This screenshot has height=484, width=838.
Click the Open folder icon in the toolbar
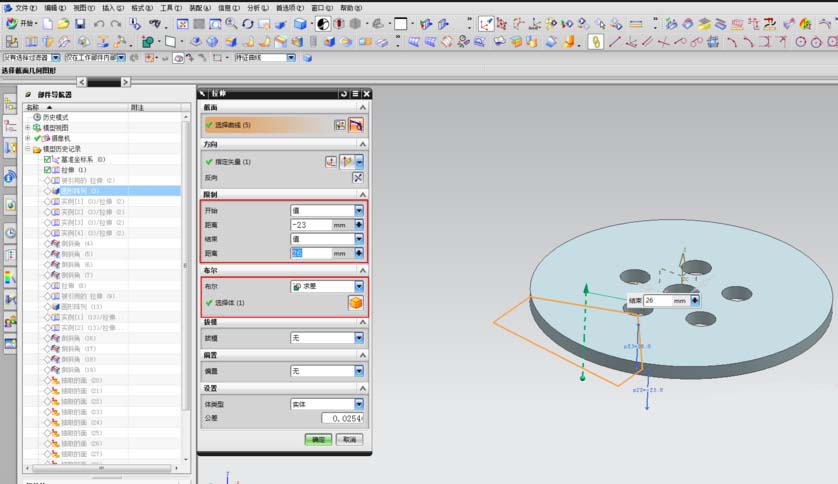tap(63, 23)
